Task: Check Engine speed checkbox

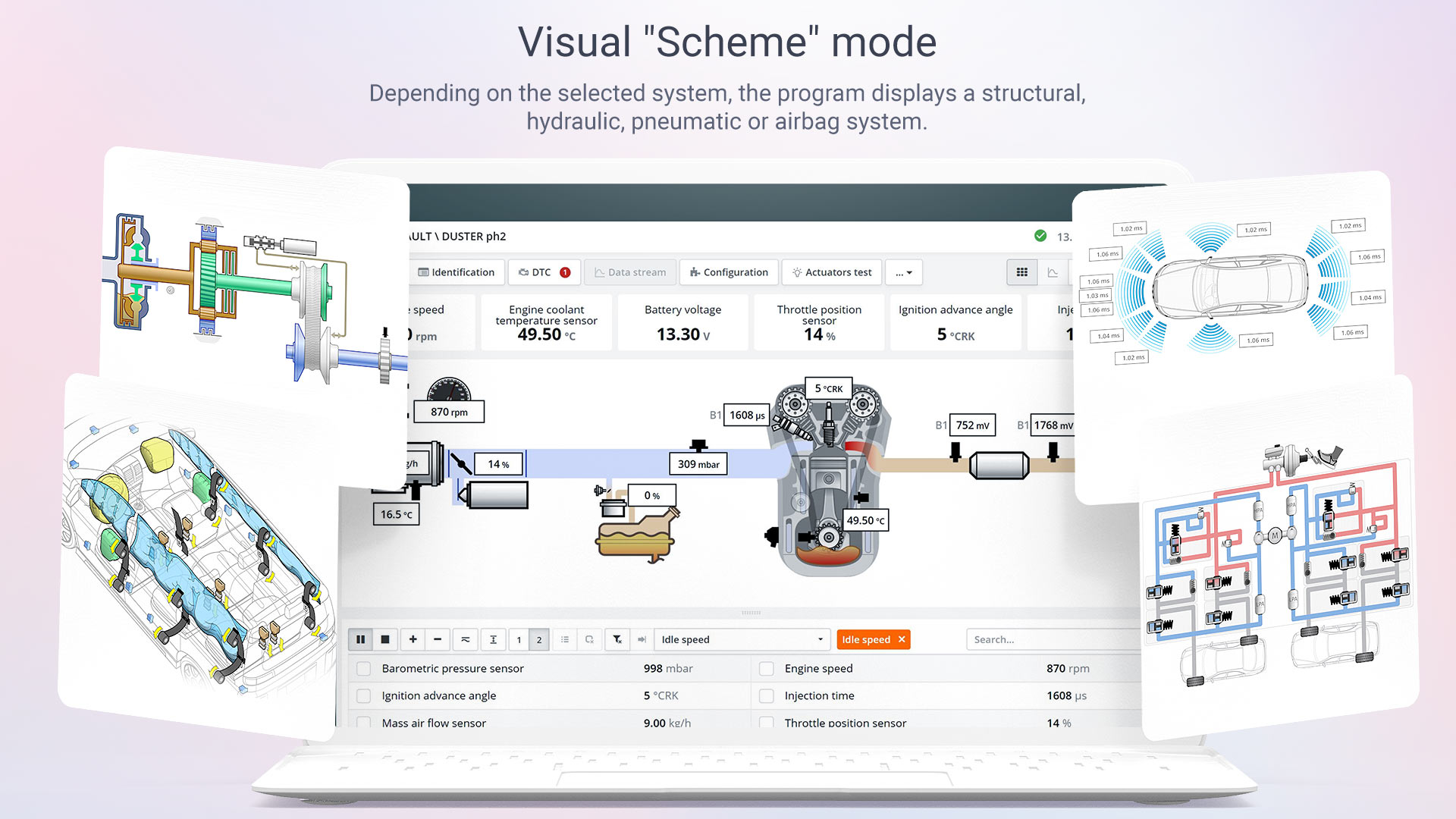Action: [767, 668]
